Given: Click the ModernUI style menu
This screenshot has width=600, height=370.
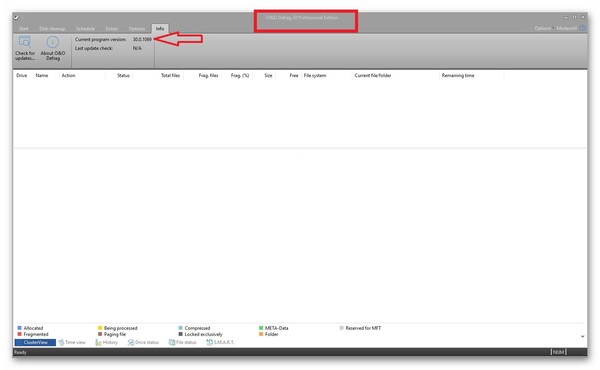Looking at the screenshot, I should (x=567, y=28).
